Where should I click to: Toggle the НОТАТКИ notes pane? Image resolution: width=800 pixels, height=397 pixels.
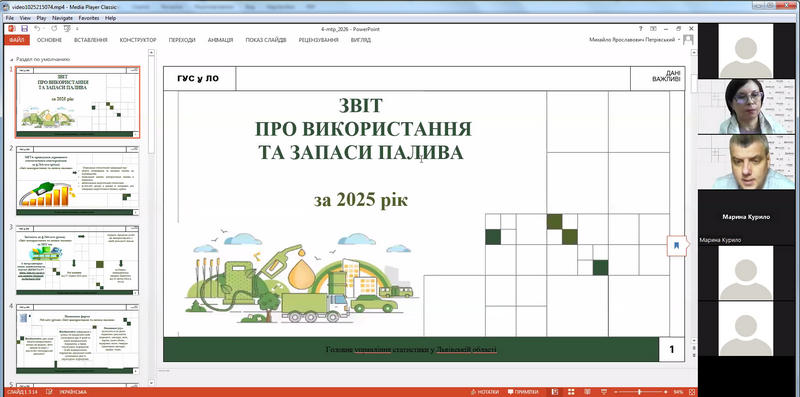485,392
